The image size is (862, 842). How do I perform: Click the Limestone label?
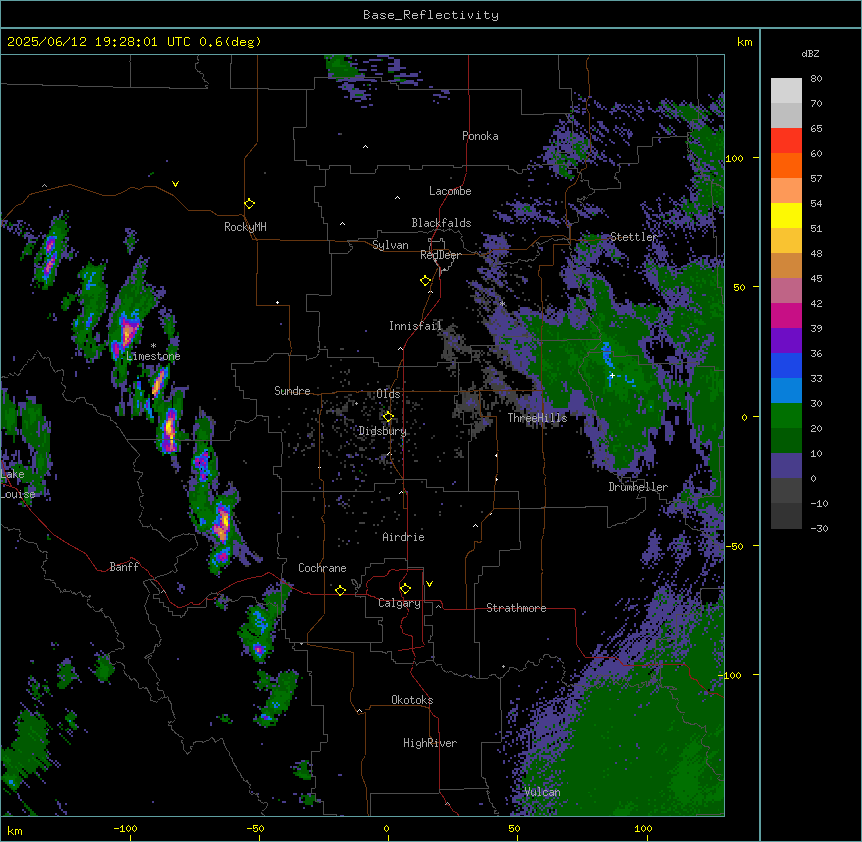pos(153,356)
